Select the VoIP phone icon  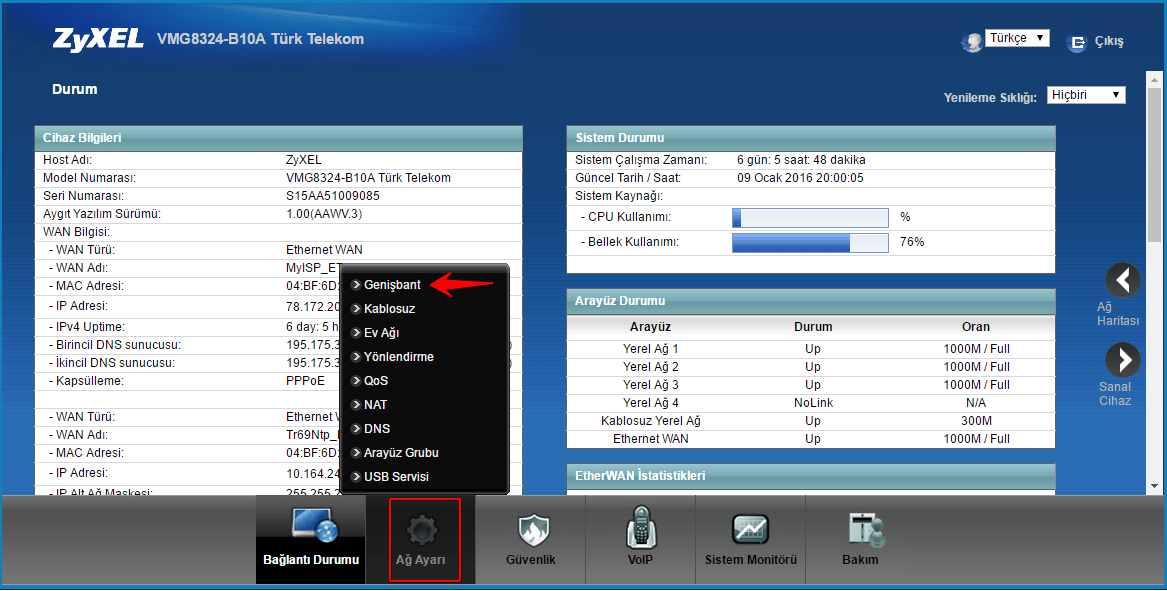640,527
